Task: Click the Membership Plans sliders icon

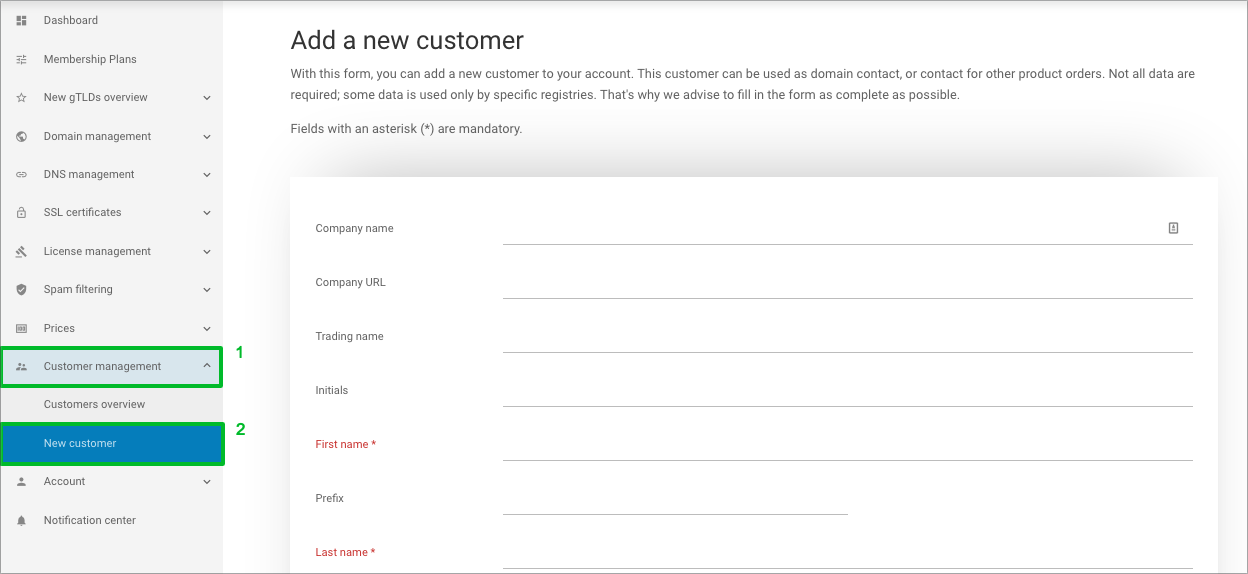Action: [x=21, y=59]
